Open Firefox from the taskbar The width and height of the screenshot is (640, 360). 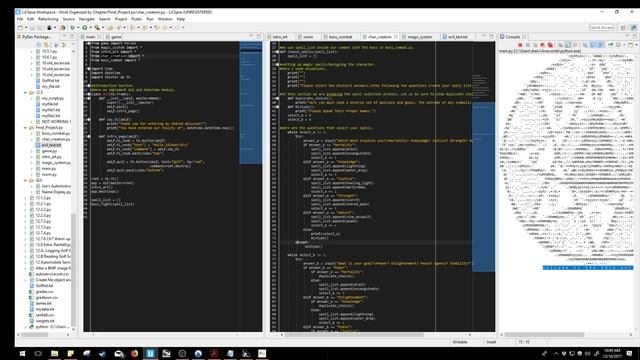pyautogui.click(x=134, y=353)
